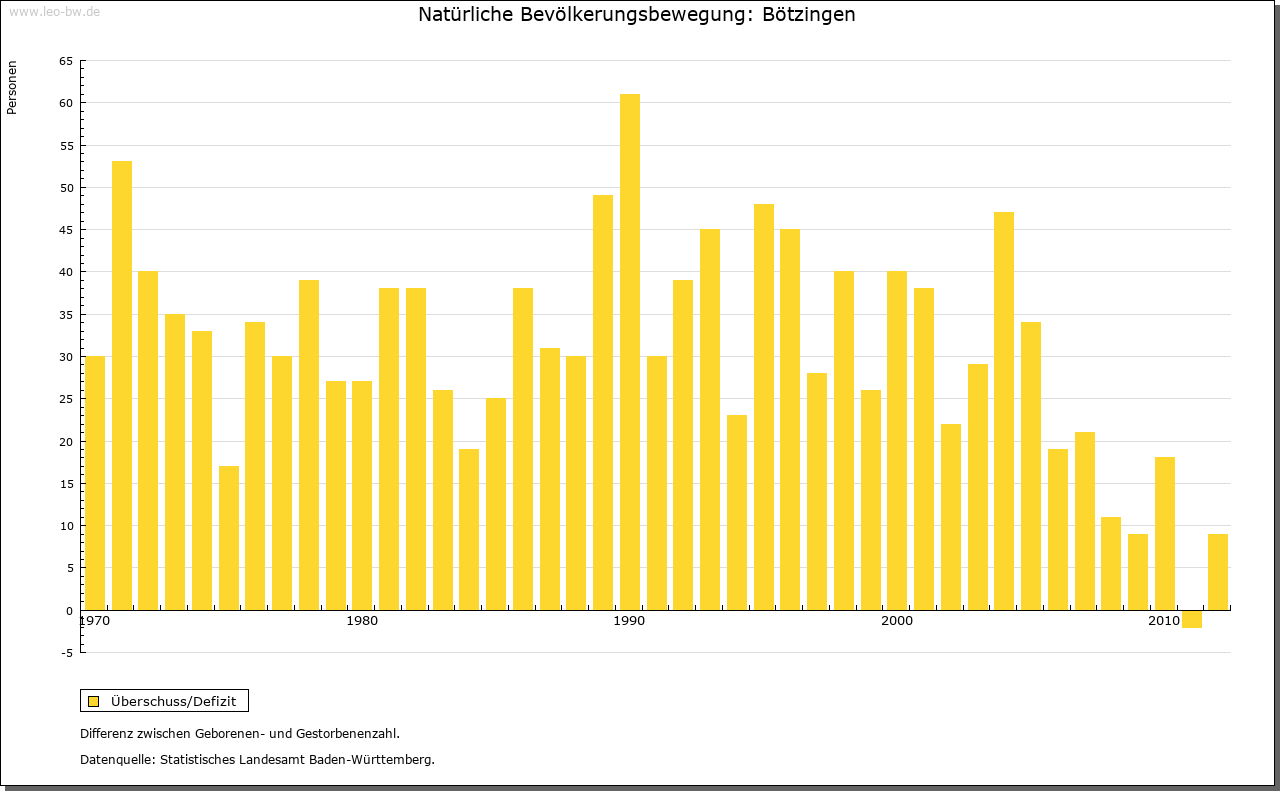Click the 2010 x-axis label

point(1164,621)
